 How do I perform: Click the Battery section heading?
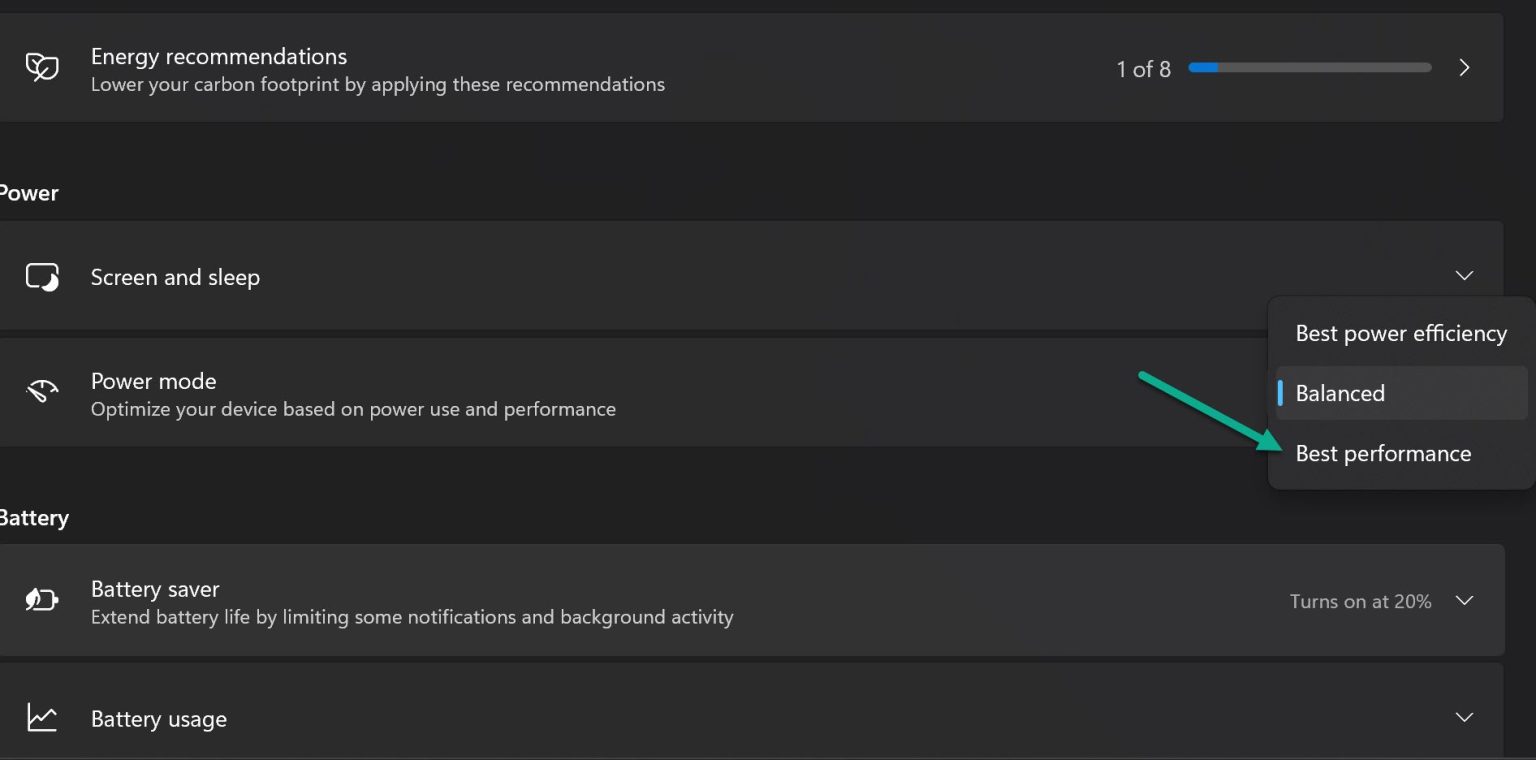[34, 518]
